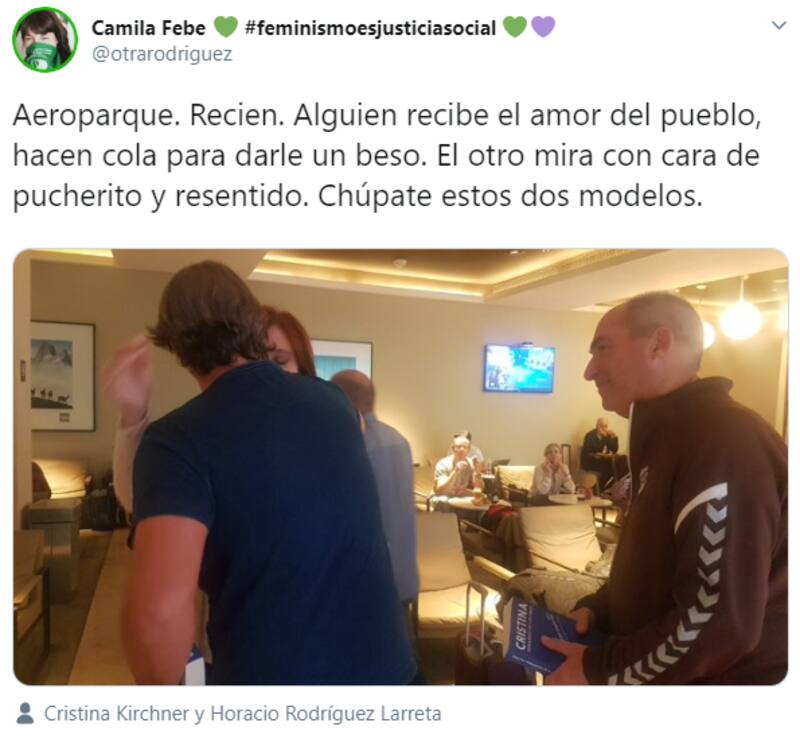Click the first green heart emoji
The width and height of the screenshot is (800, 742).
(x=226, y=27)
